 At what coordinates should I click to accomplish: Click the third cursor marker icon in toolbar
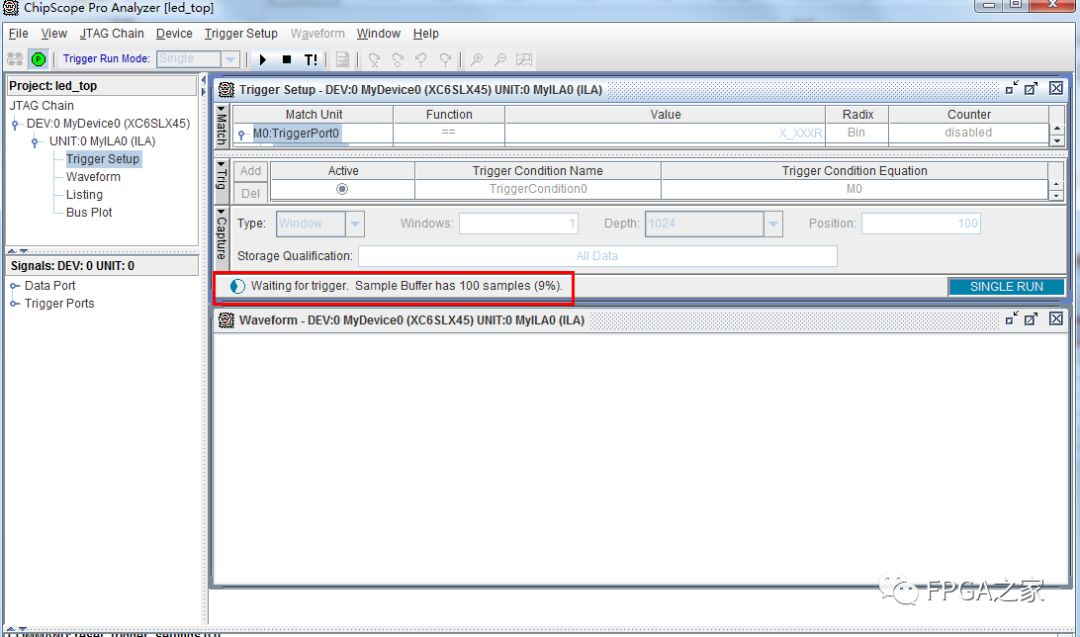tap(421, 60)
